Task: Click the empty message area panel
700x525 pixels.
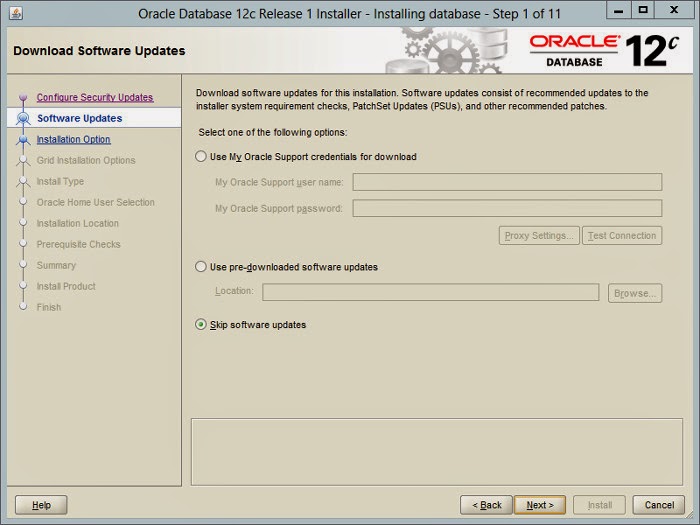Action: pos(437,452)
